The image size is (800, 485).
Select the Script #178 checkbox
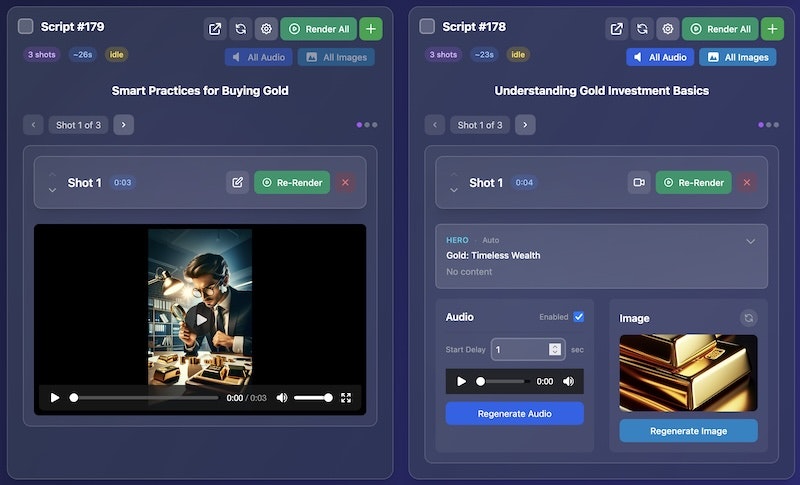[427, 26]
